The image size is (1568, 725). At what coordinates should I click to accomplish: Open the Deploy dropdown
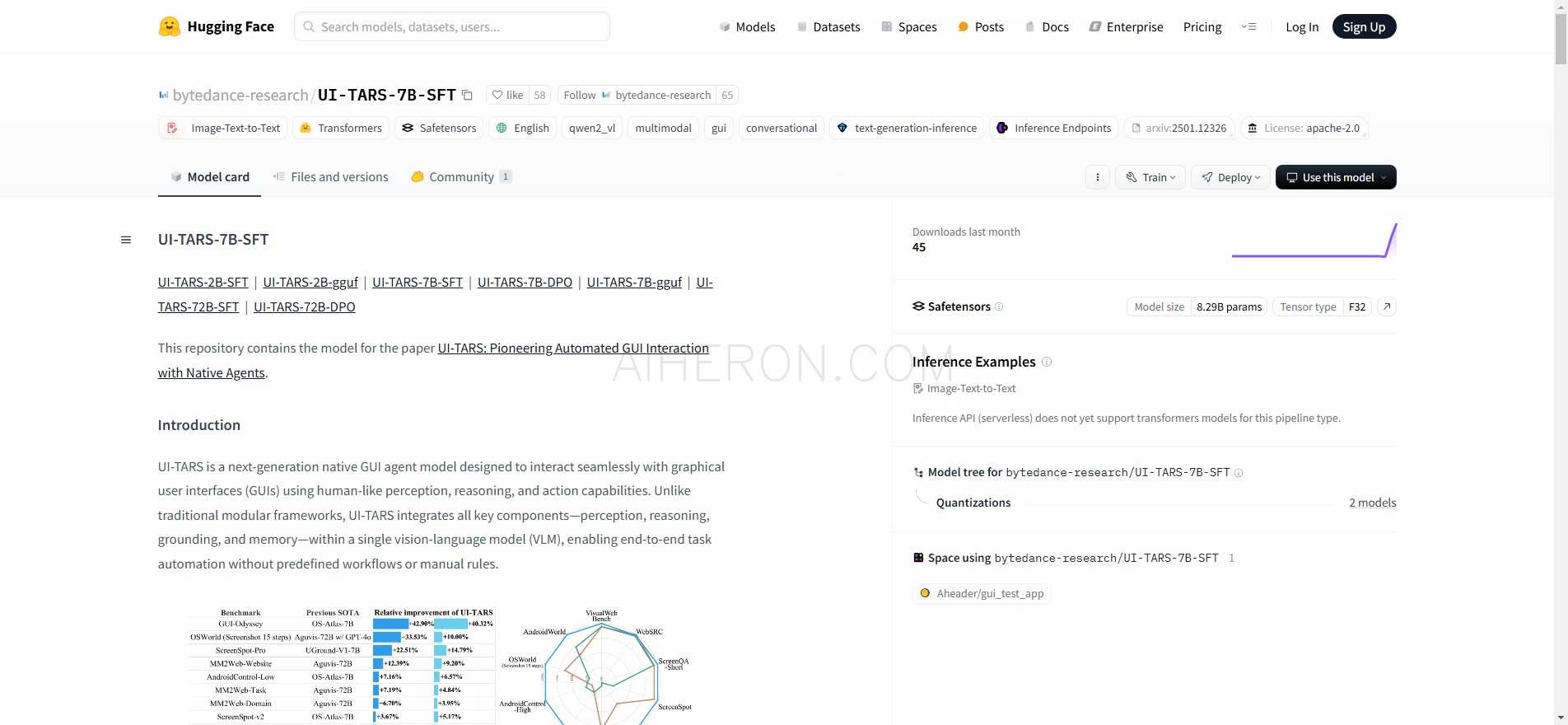1230,177
